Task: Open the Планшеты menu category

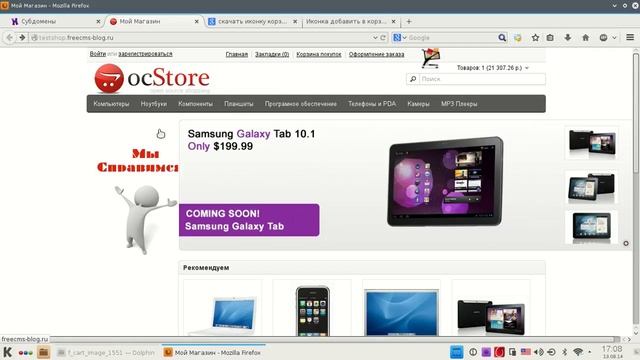Action: pyautogui.click(x=238, y=104)
